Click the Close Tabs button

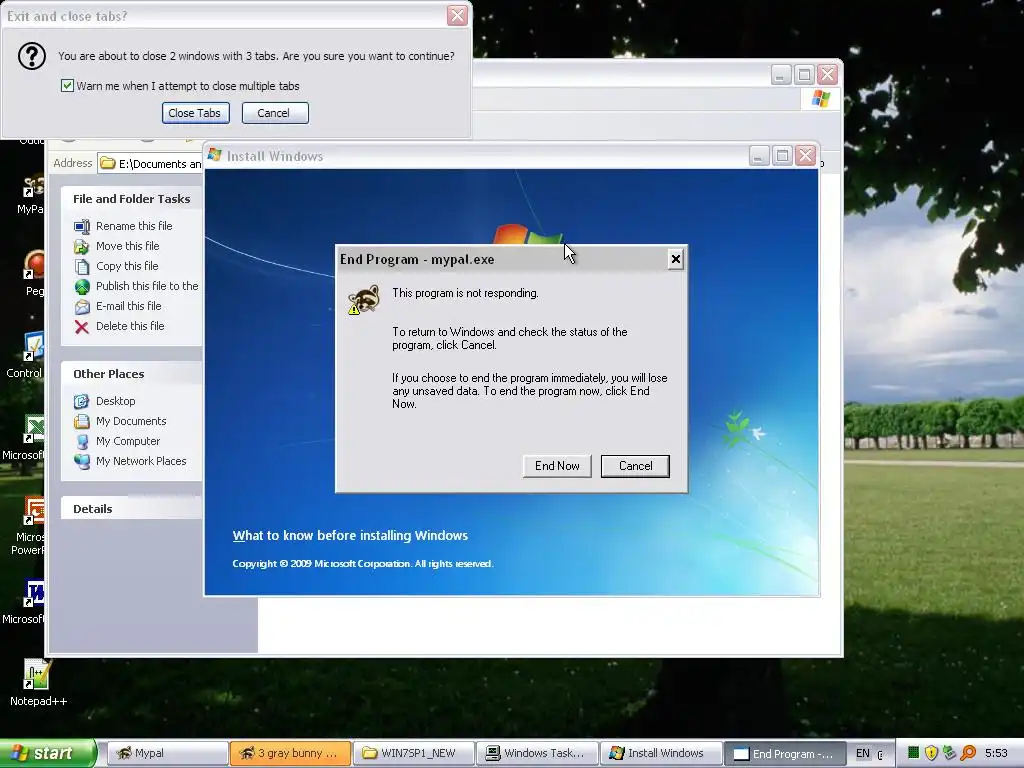[195, 113]
